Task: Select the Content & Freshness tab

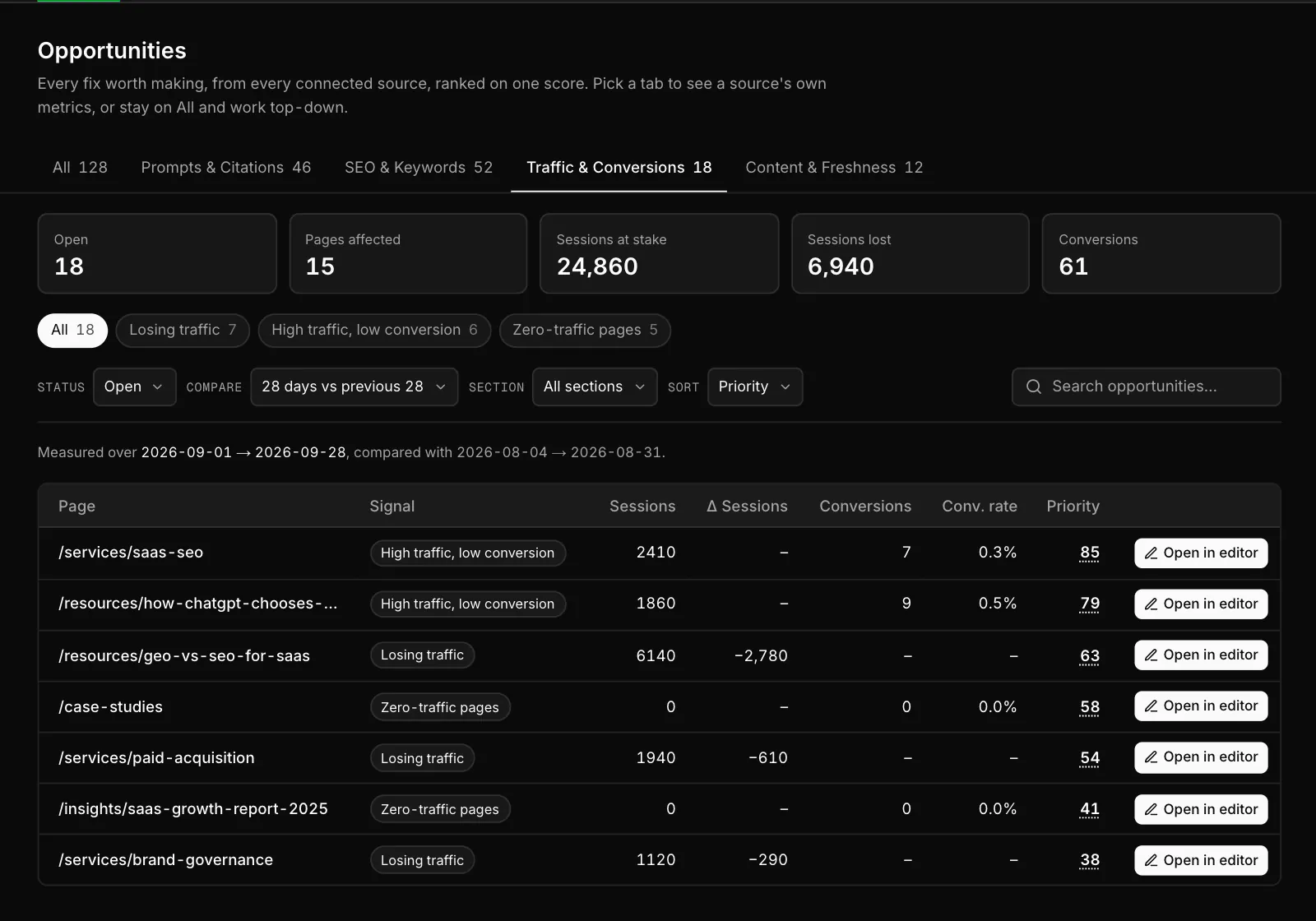Action: click(x=834, y=168)
